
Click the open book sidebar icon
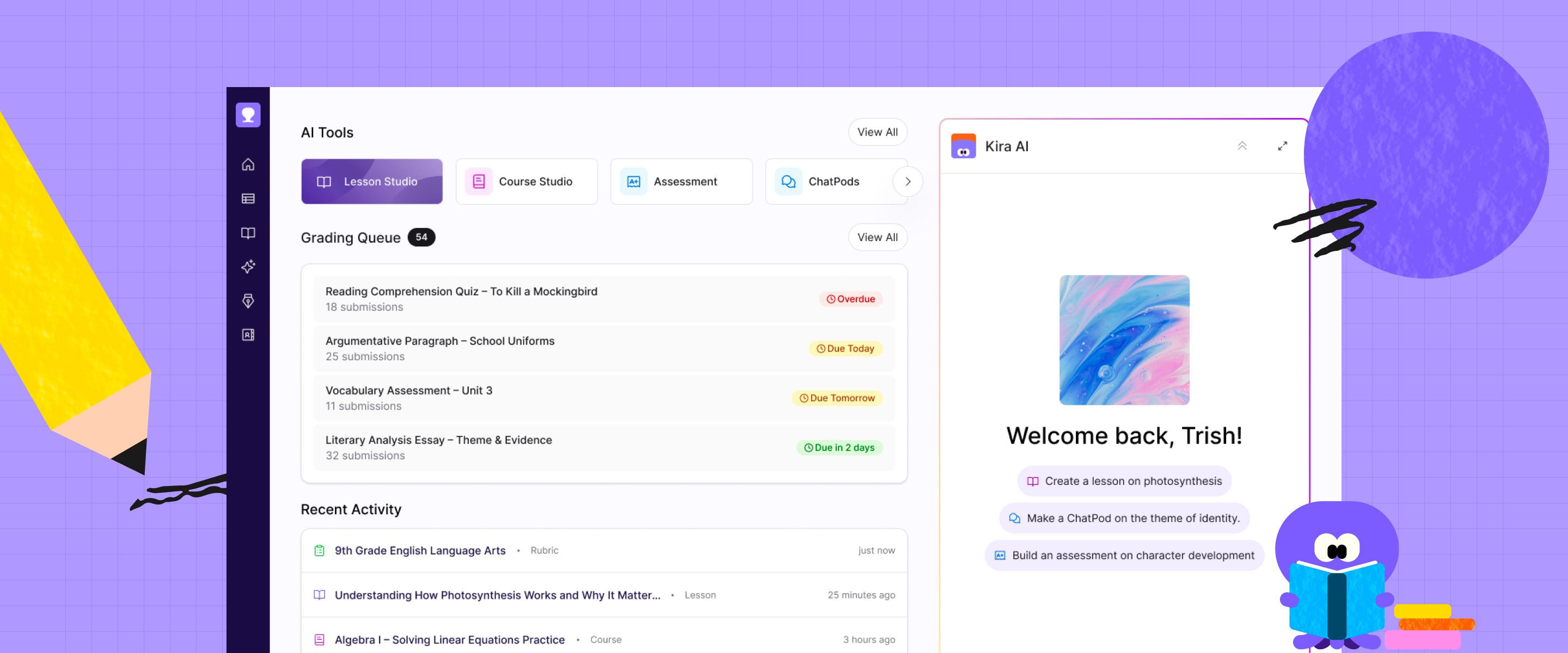tap(248, 233)
